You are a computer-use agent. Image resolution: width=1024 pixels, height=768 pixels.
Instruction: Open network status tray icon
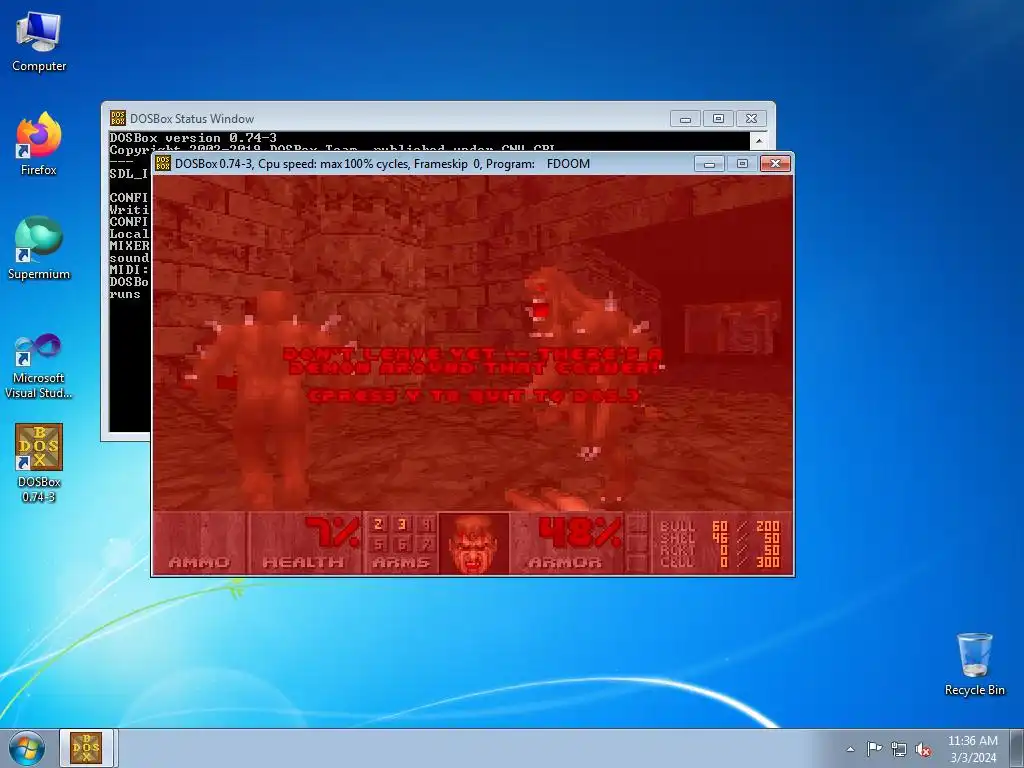(x=899, y=749)
